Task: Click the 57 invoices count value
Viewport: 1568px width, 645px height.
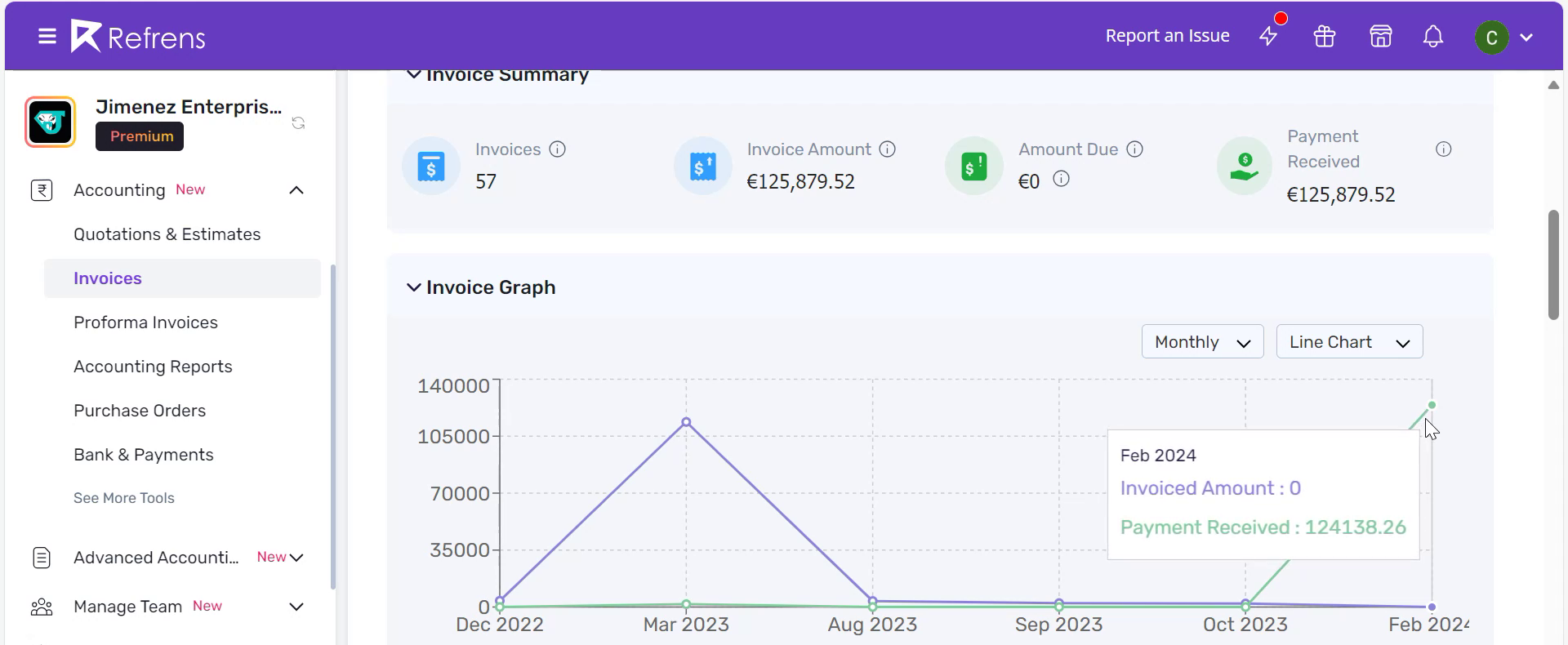Action: (486, 181)
